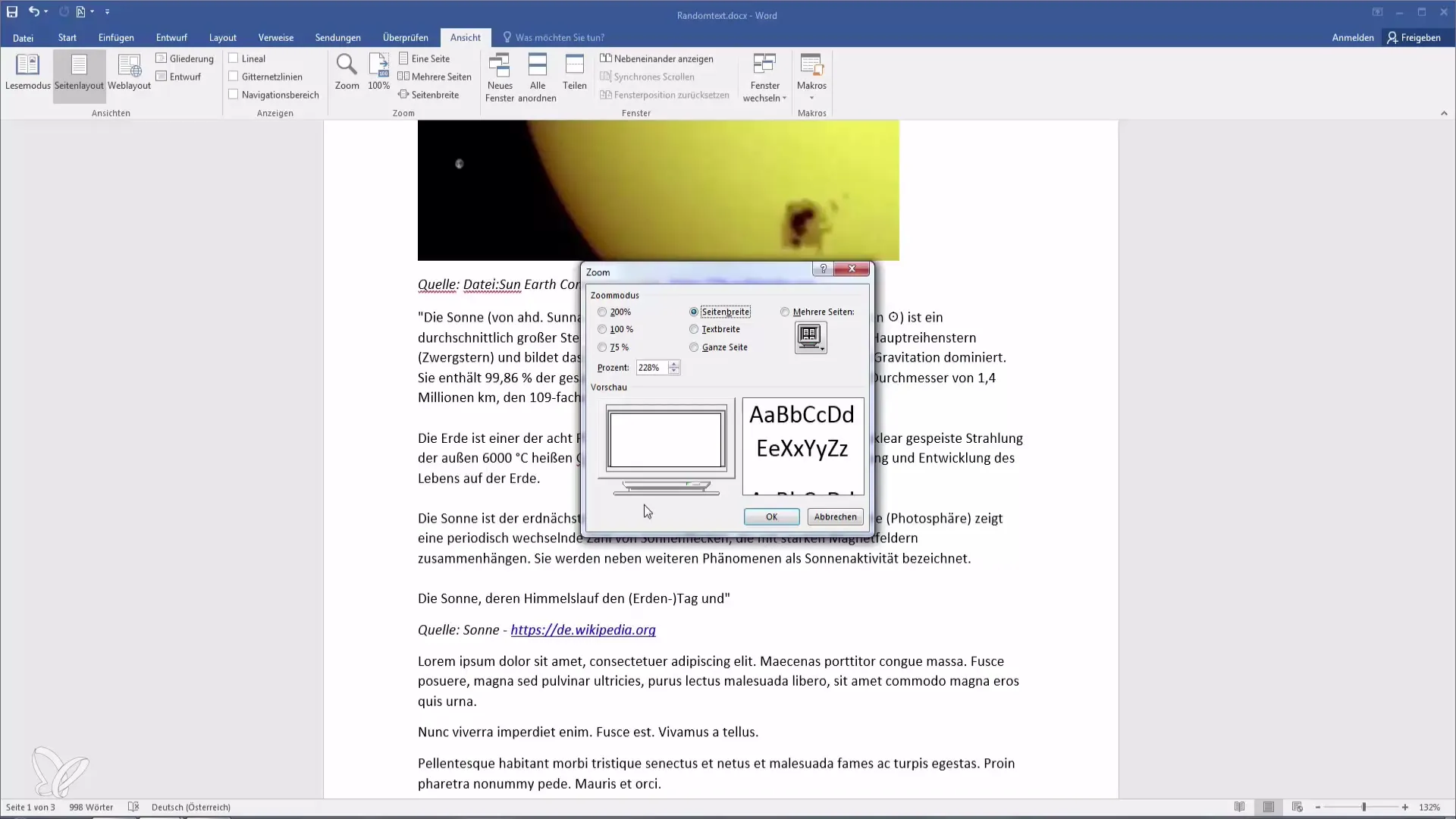Image resolution: width=1456 pixels, height=819 pixels.
Task: Open the Entwurf ribbon tab
Action: (x=171, y=37)
